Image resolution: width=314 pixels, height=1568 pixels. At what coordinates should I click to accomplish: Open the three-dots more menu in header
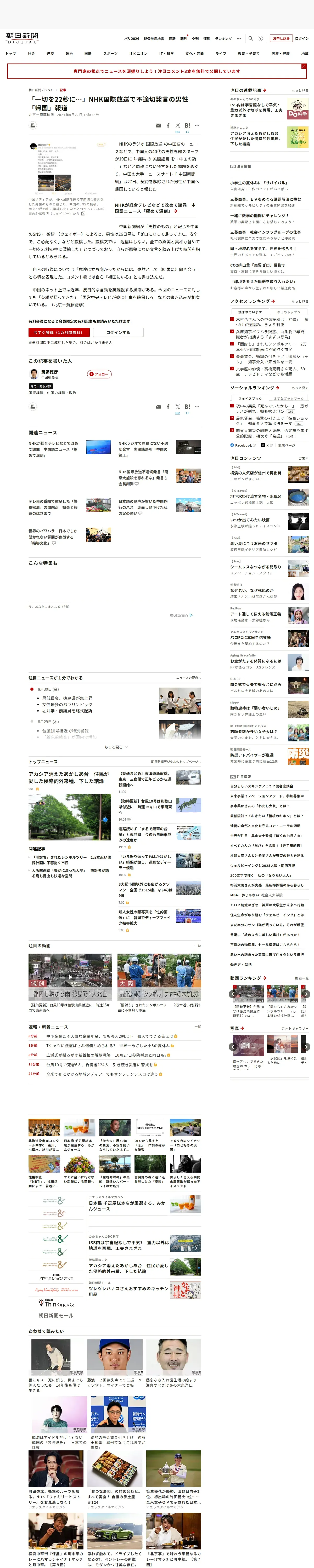(239, 38)
